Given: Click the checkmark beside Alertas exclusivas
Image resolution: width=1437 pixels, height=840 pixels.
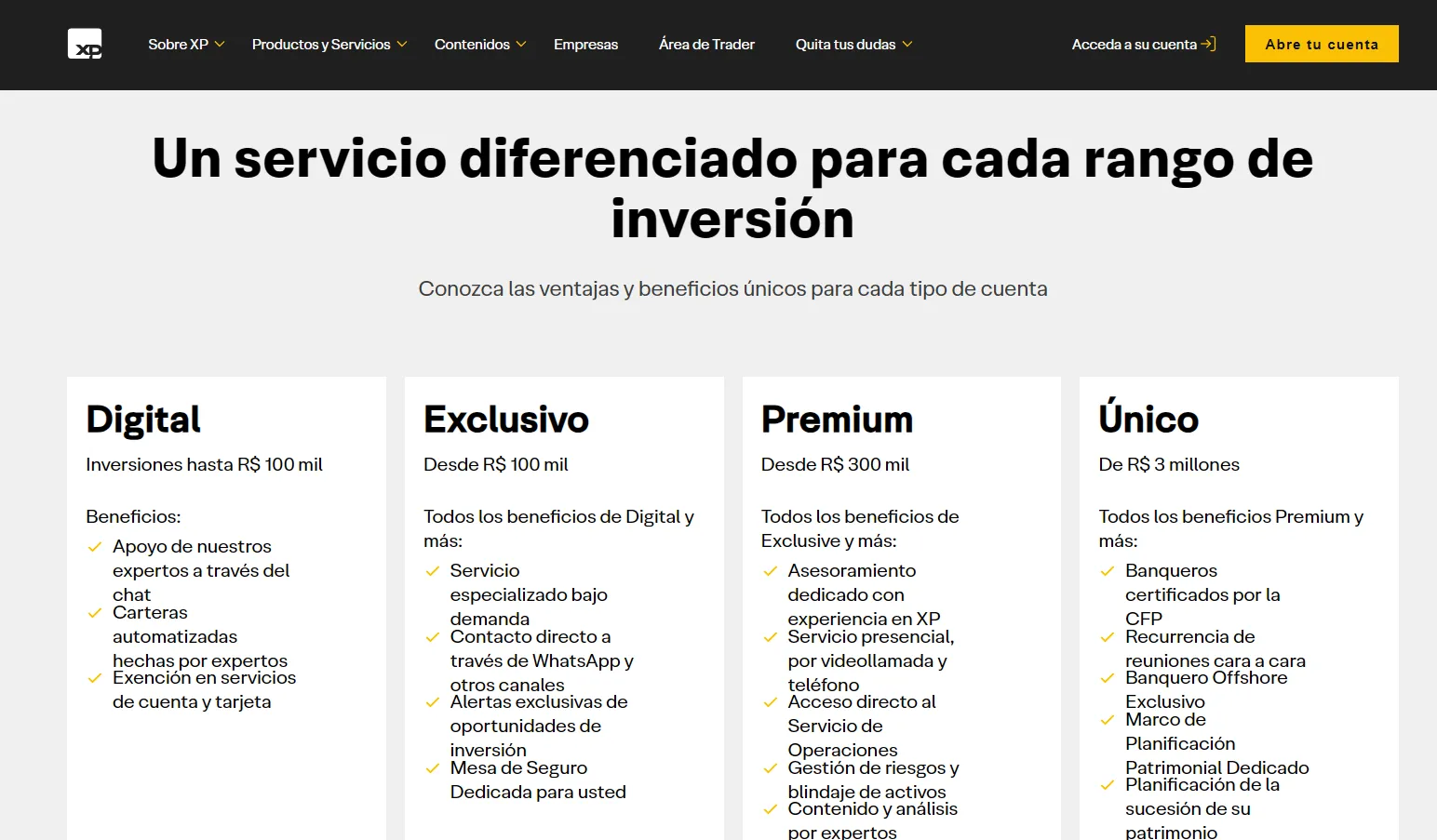Looking at the screenshot, I should point(432,702).
